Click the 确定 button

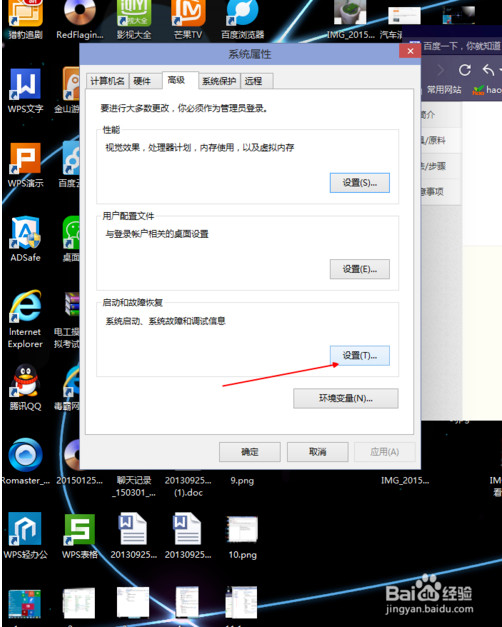click(250, 452)
